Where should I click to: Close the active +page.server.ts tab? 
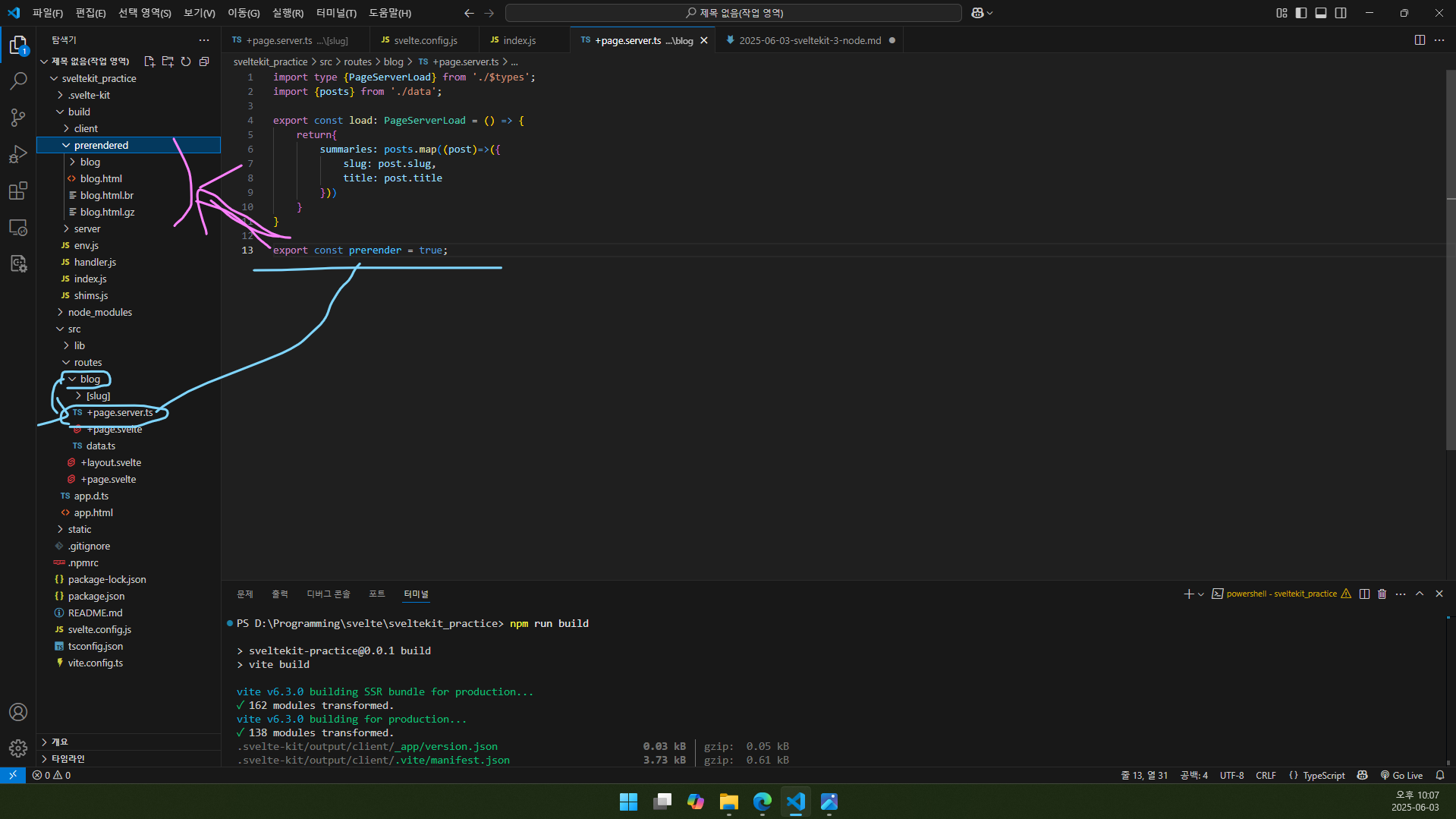coord(704,40)
